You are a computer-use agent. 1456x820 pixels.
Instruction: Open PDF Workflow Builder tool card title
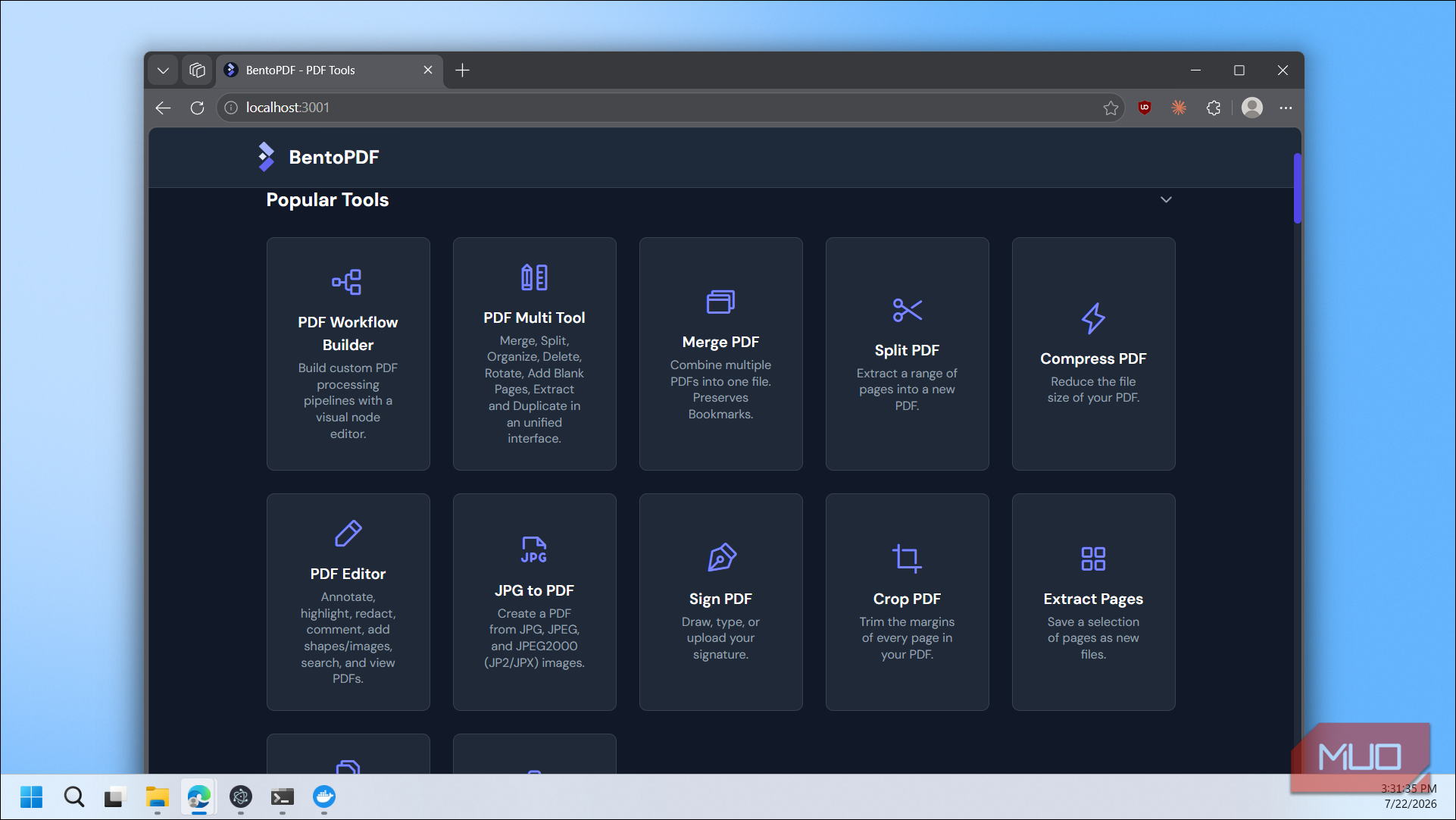[x=348, y=333]
